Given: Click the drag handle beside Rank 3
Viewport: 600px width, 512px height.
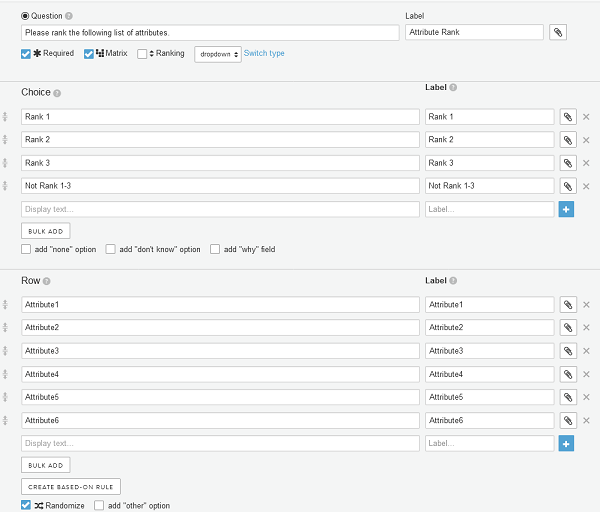Looking at the screenshot, I should point(5,163).
